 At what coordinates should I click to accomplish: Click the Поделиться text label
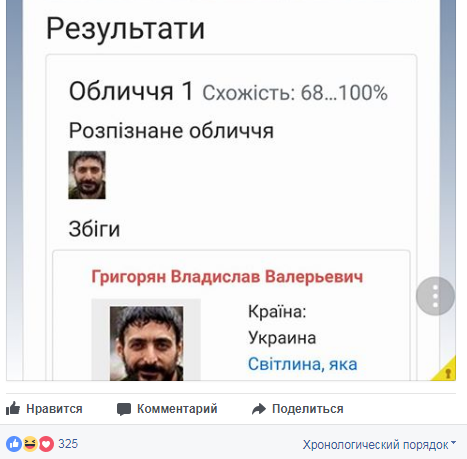click(x=308, y=409)
